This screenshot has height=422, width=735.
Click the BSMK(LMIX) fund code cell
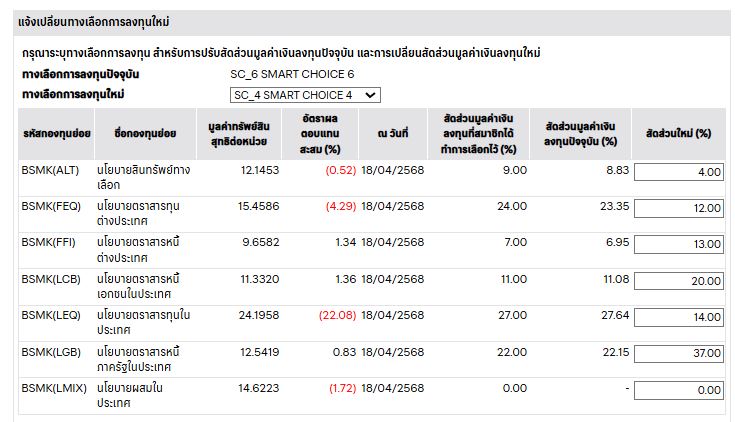pyautogui.click(x=54, y=388)
